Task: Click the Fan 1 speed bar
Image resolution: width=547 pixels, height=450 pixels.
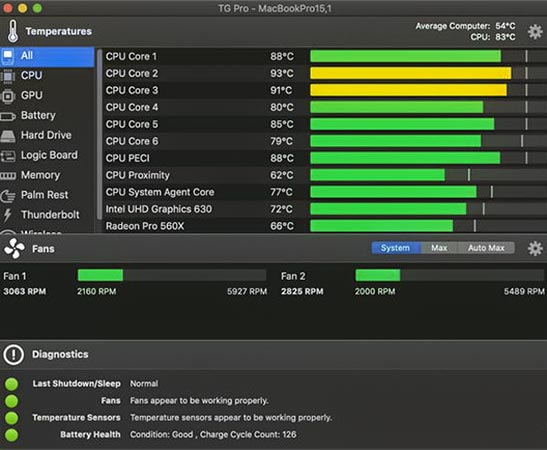Action: 172,275
